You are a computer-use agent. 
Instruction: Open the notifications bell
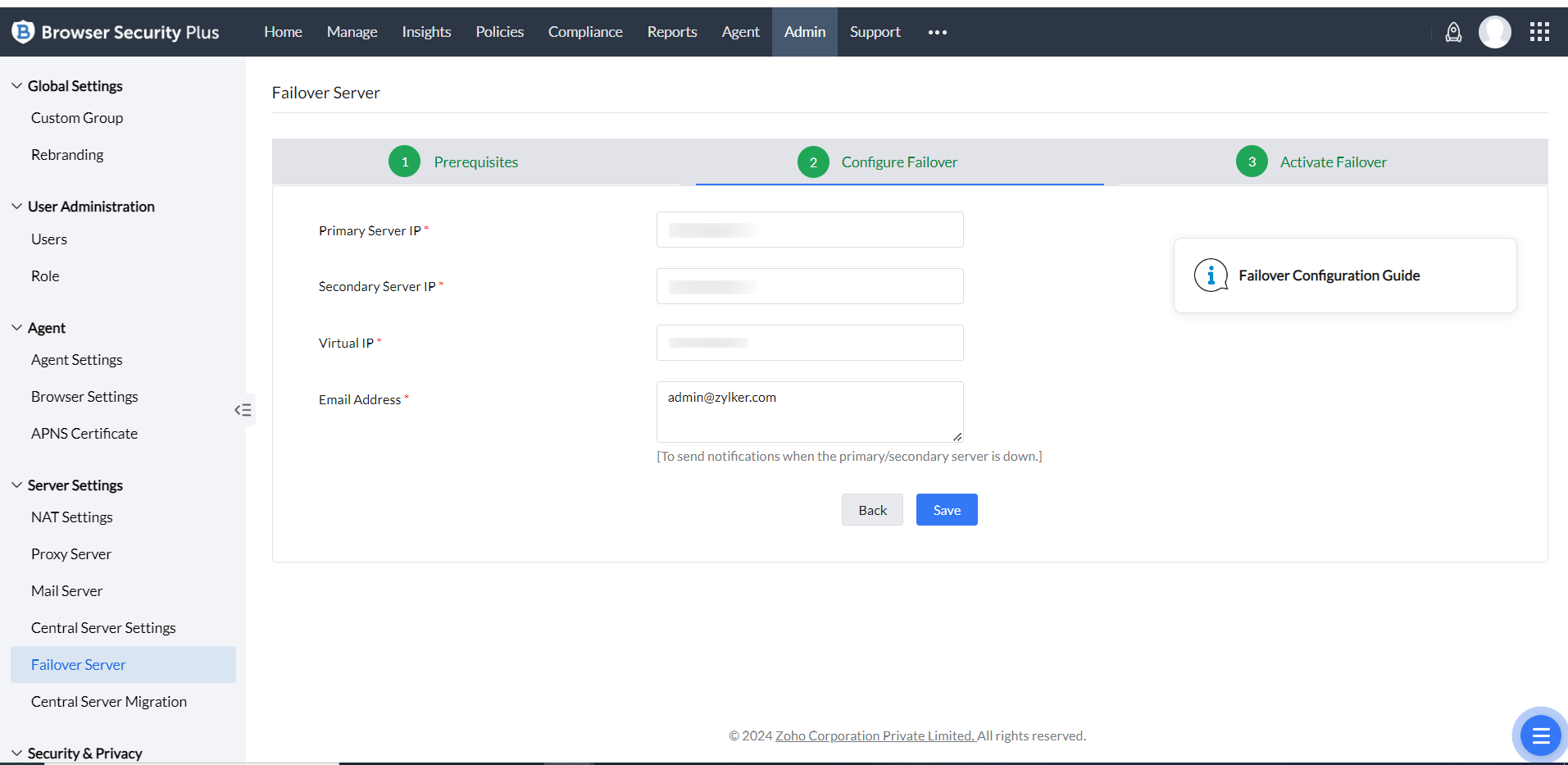pos(1453,32)
